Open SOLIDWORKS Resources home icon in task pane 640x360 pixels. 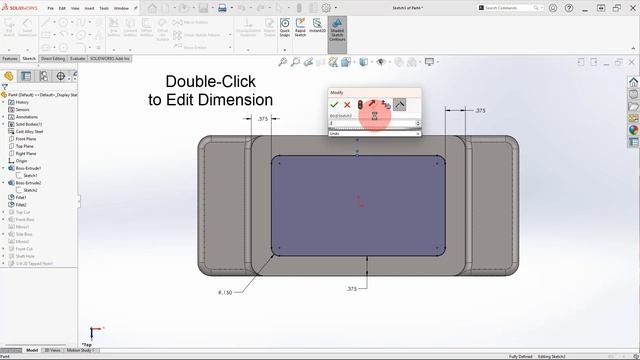click(633, 82)
